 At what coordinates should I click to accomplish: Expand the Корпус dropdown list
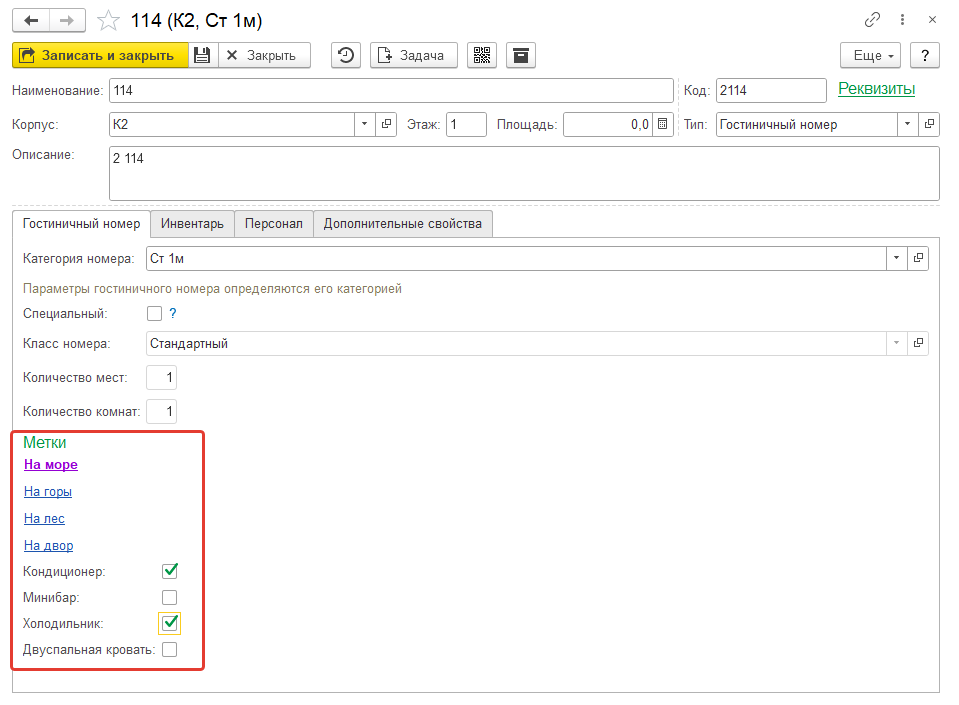(x=365, y=124)
